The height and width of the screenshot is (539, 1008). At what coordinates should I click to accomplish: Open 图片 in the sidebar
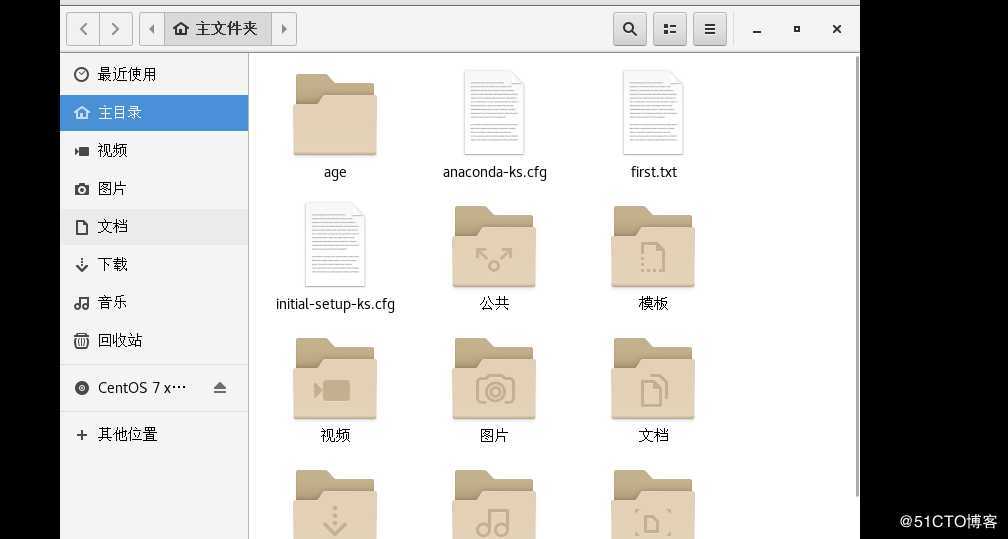point(154,188)
